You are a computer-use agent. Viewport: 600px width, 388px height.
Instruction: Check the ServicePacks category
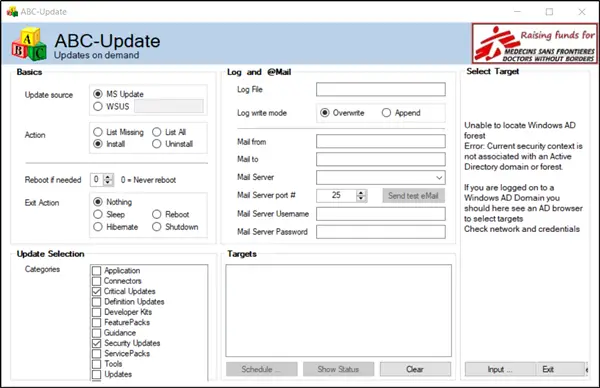point(96,354)
